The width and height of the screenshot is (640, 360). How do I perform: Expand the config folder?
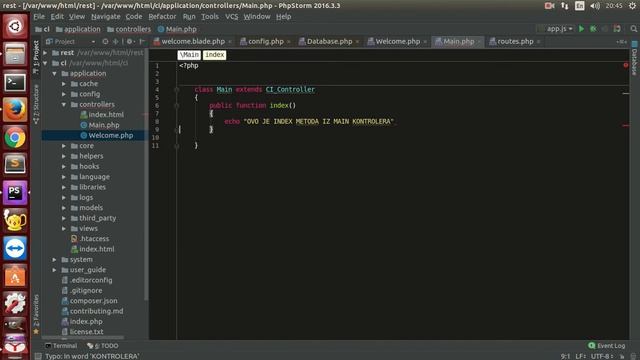[x=64, y=94]
